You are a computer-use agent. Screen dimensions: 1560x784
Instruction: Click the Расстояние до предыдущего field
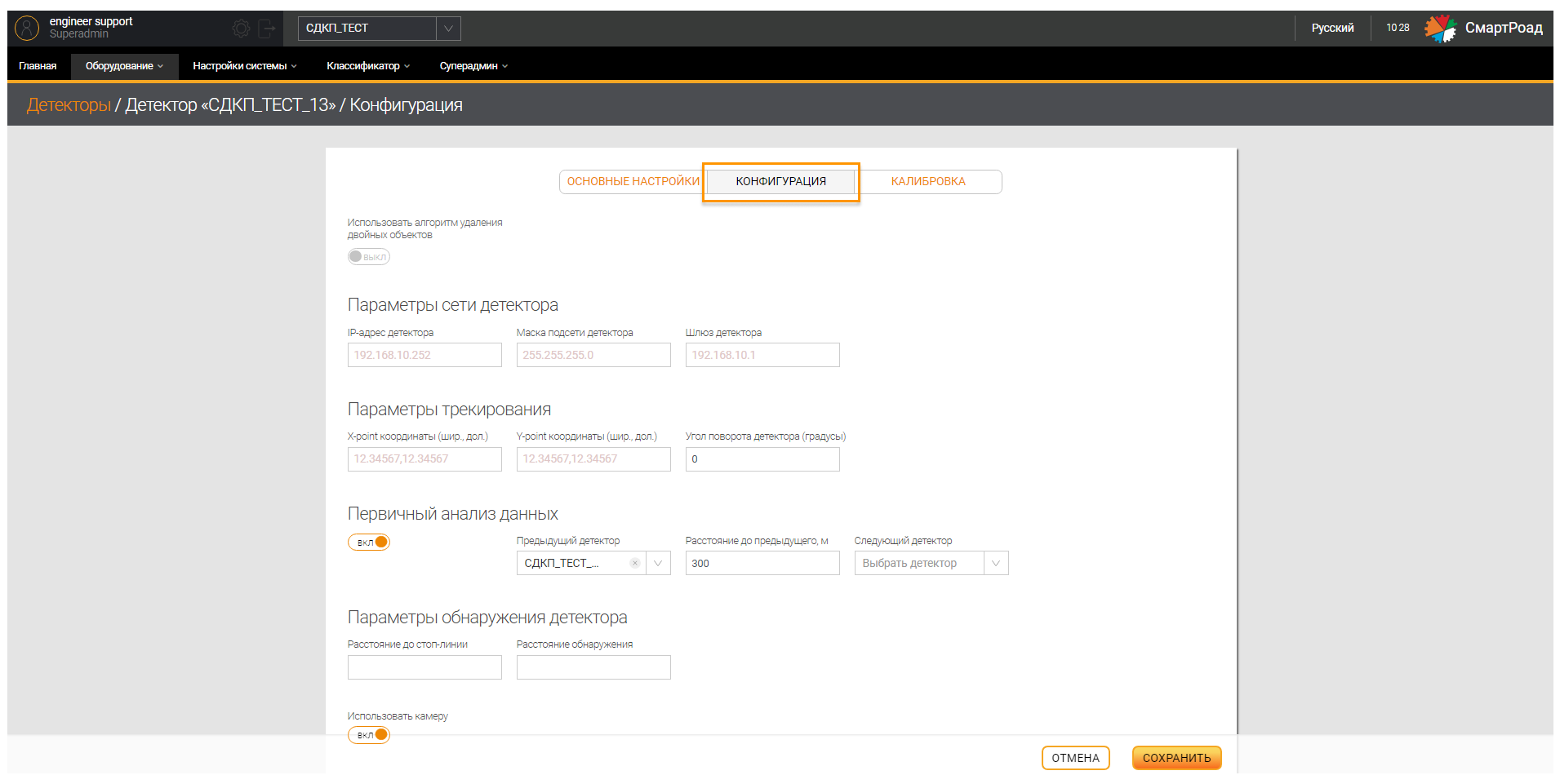[762, 563]
